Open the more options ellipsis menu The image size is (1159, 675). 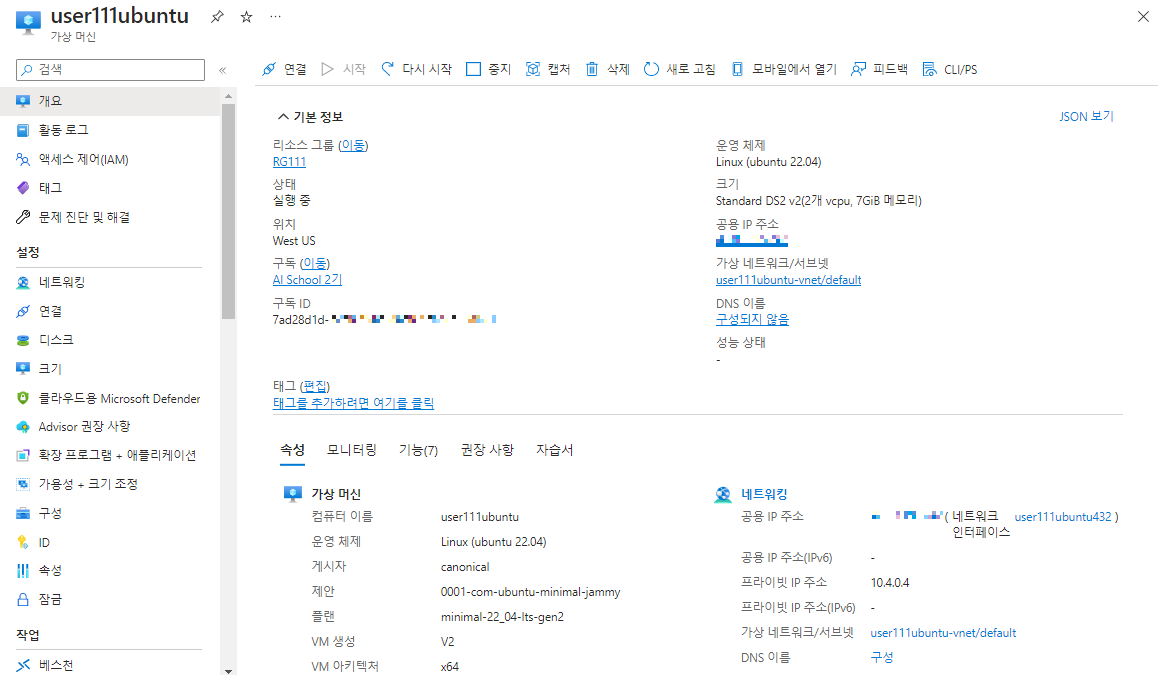tap(275, 16)
